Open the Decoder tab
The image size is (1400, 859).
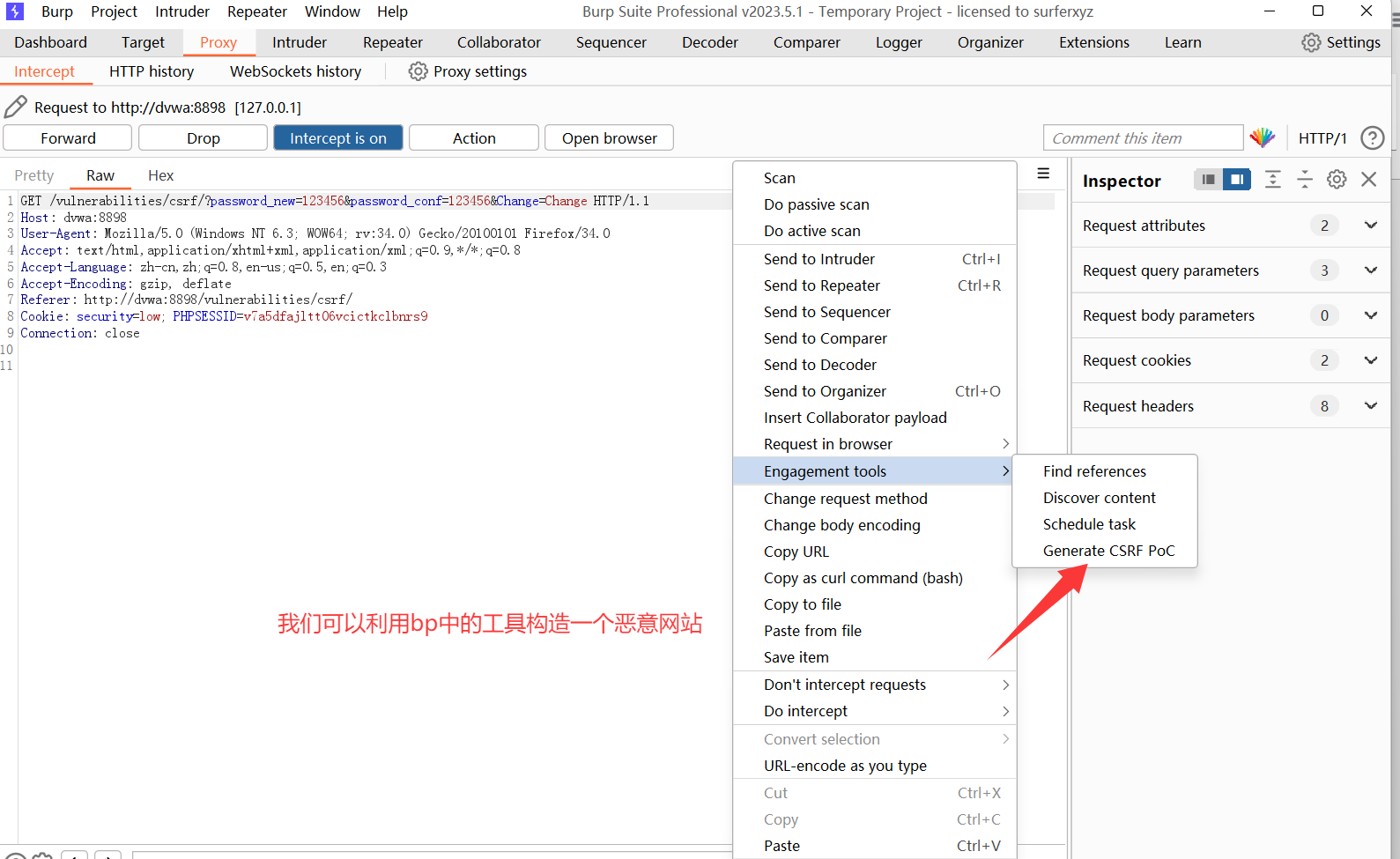[x=710, y=42]
